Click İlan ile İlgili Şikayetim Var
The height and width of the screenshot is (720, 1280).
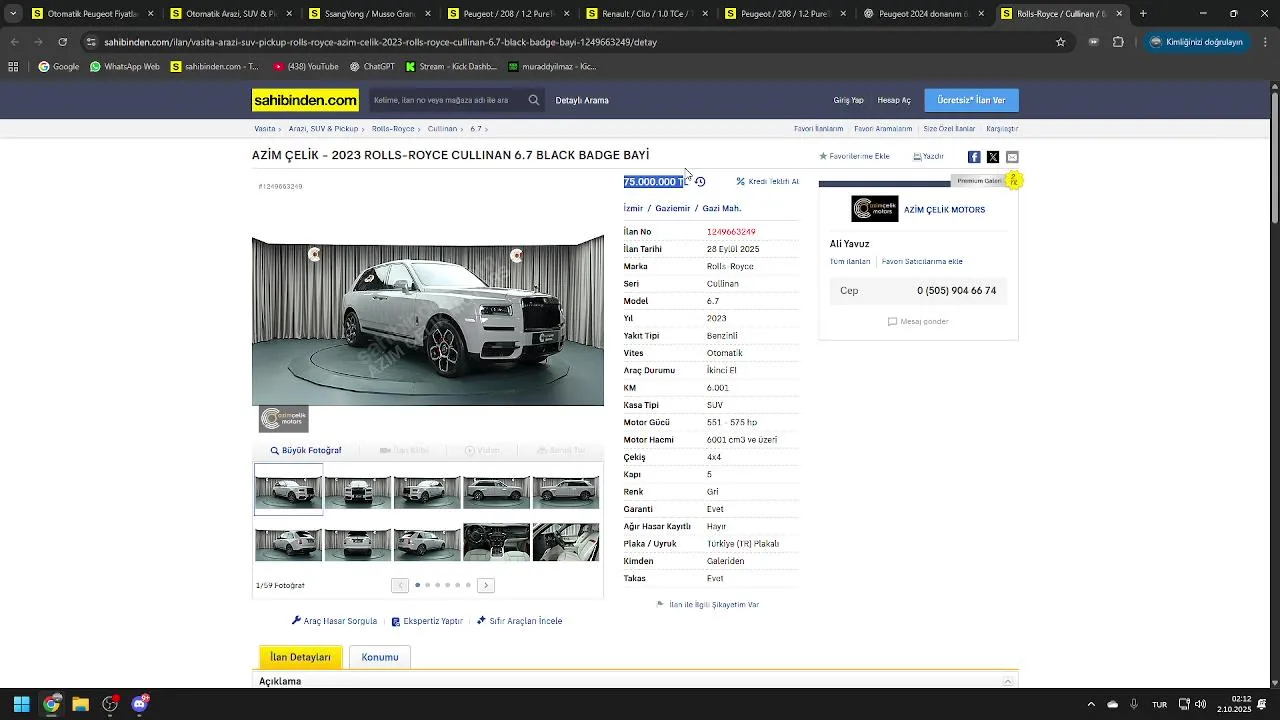pyautogui.click(x=708, y=605)
